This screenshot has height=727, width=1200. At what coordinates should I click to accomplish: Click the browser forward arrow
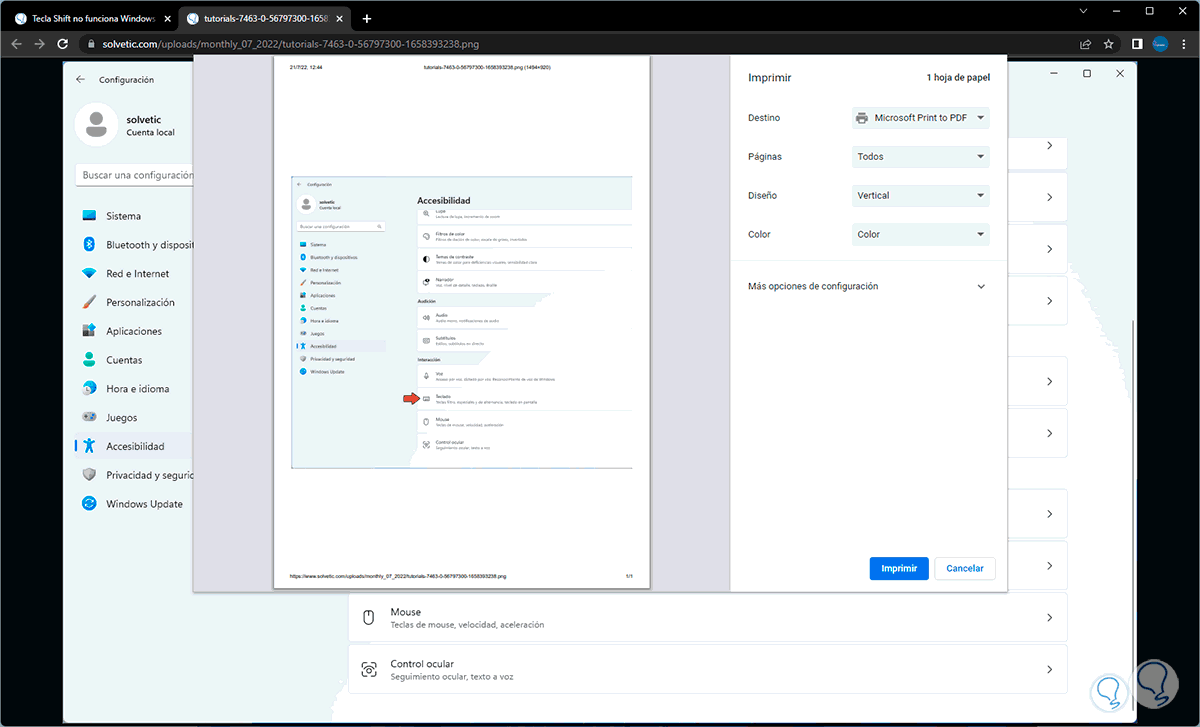pos(39,44)
